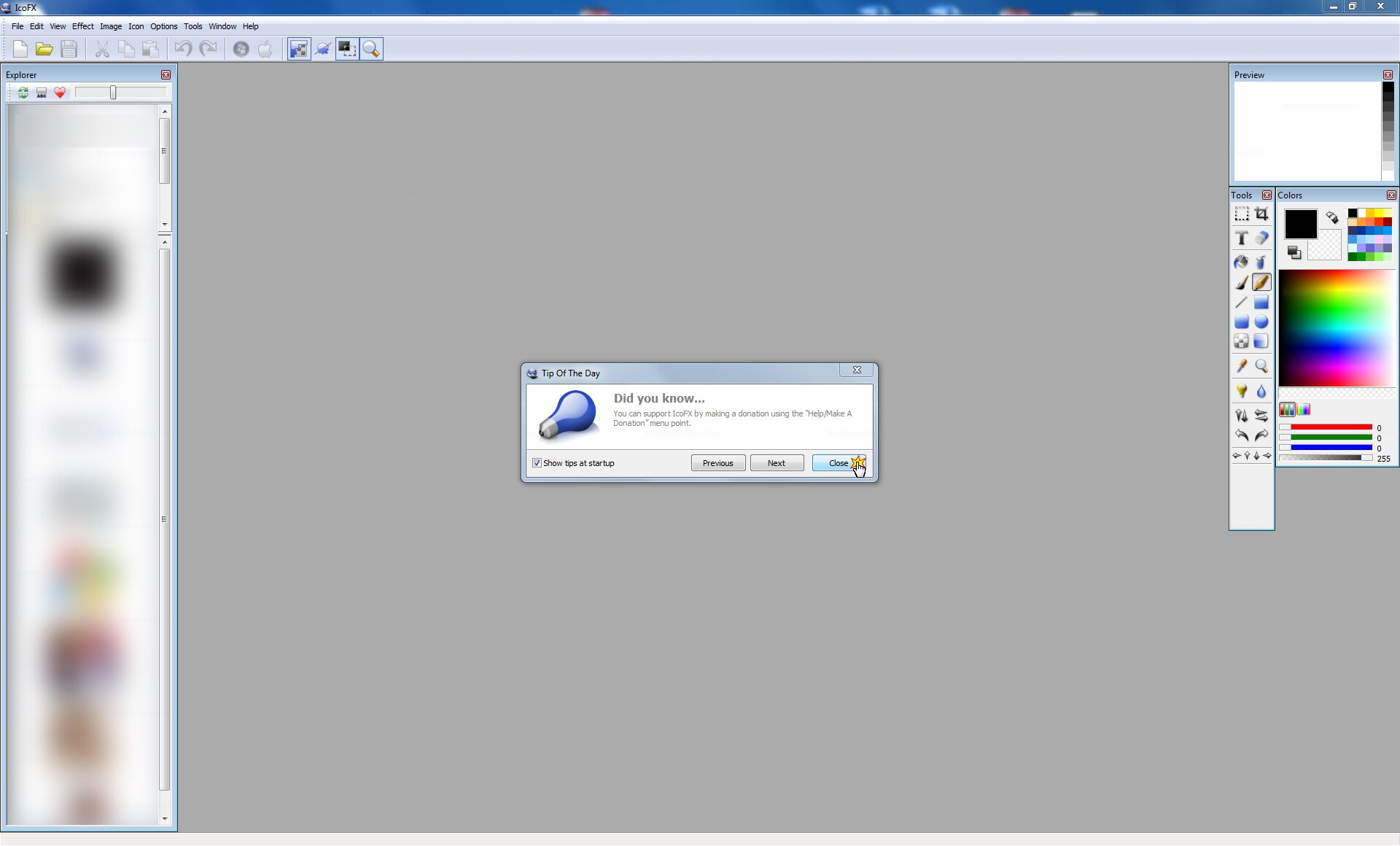Image resolution: width=1400 pixels, height=846 pixels.
Task: Pick a color from the spectrum field
Action: click(x=1337, y=328)
